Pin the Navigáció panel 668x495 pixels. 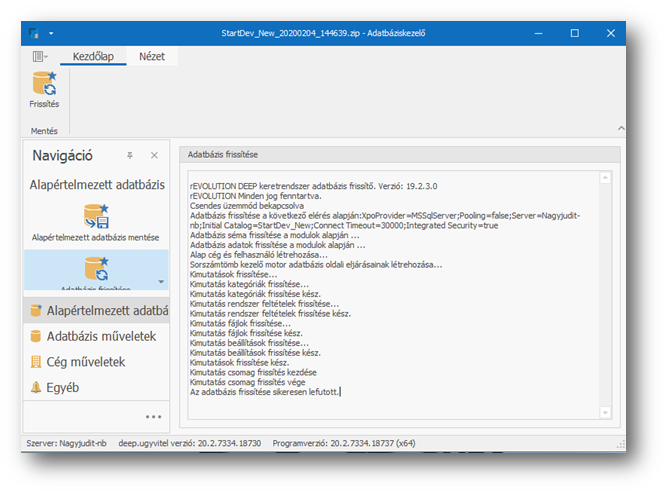[x=129, y=156]
